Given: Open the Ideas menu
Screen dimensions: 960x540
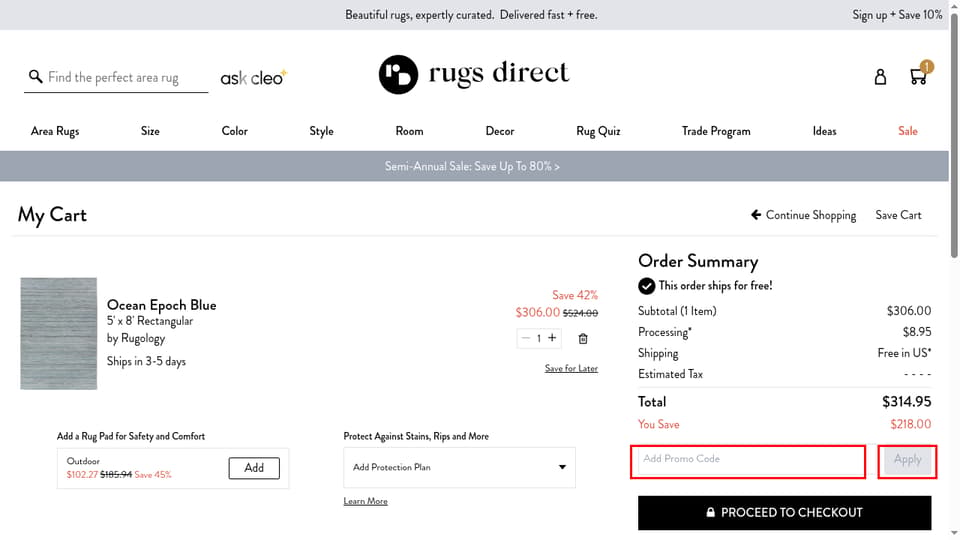Looking at the screenshot, I should click(x=824, y=131).
